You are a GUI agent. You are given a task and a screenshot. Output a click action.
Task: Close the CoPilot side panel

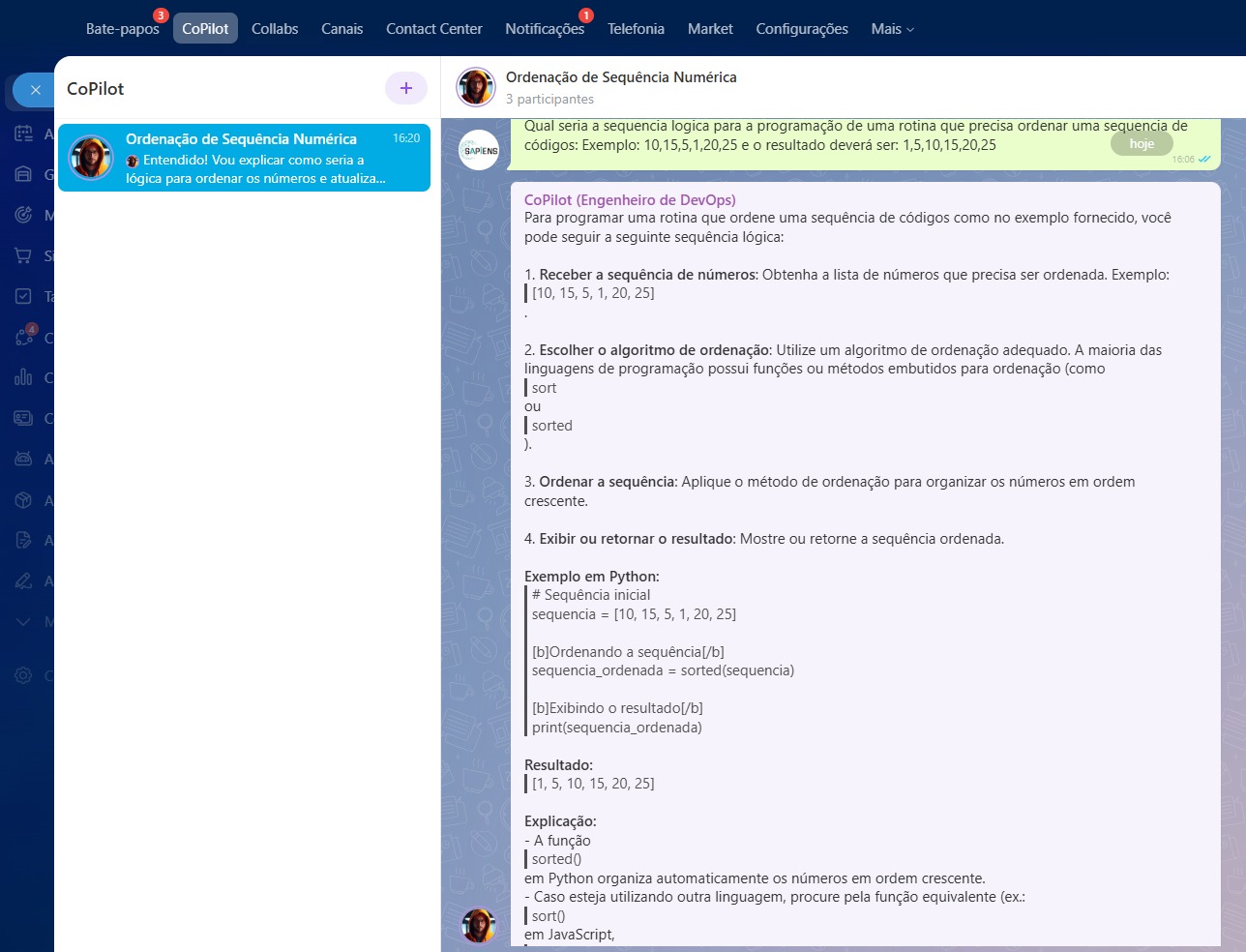[35, 90]
